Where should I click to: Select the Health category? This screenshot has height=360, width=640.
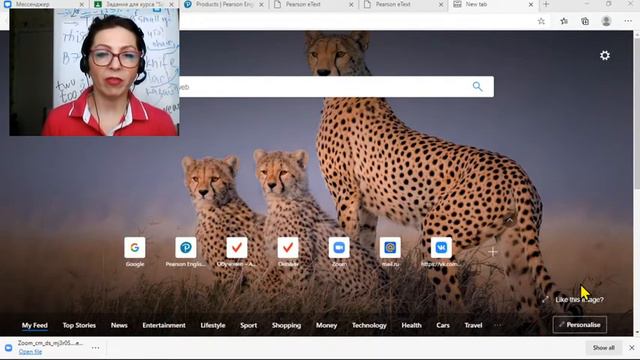[411, 325]
